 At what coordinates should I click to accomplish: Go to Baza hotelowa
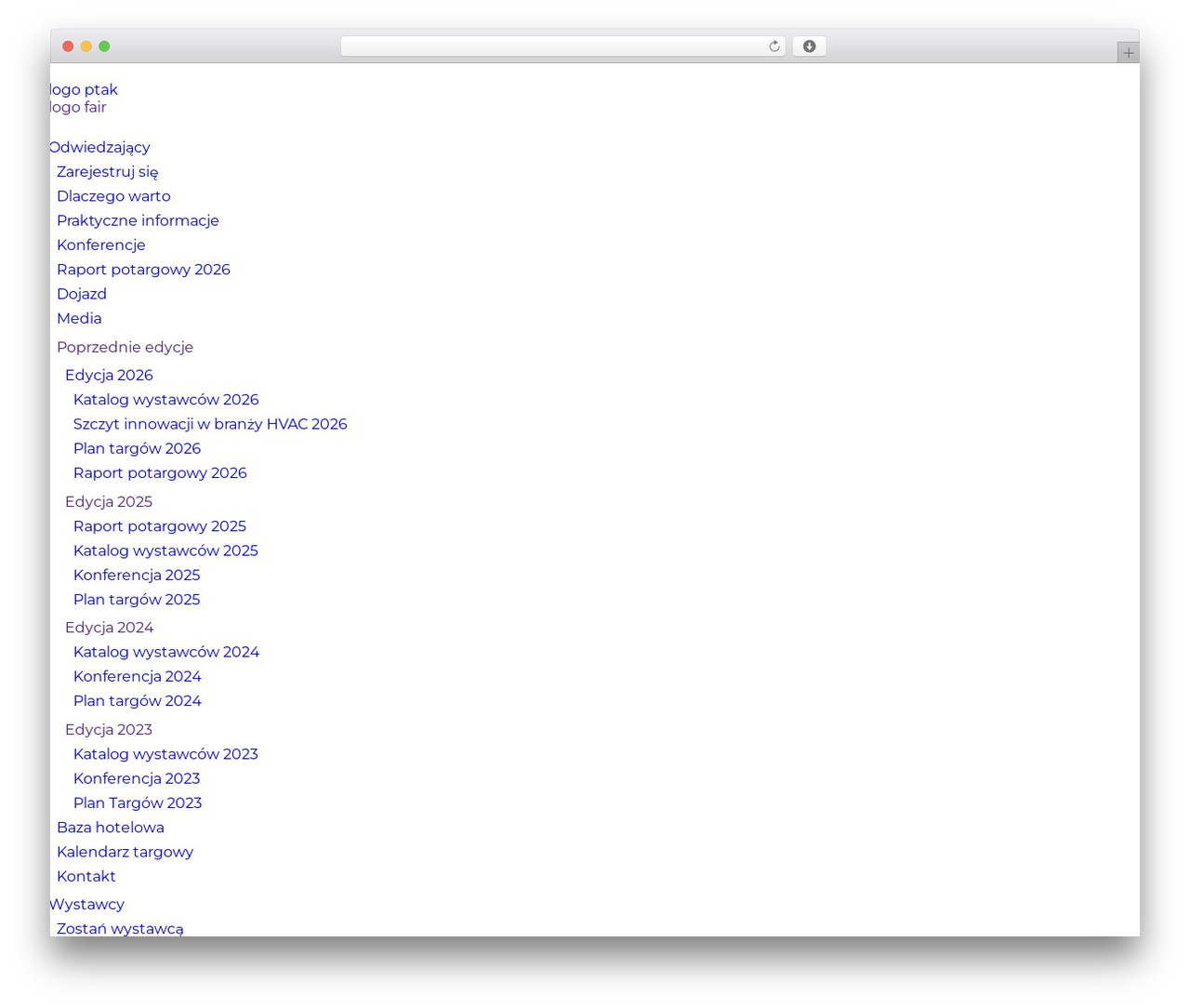[x=111, y=828]
